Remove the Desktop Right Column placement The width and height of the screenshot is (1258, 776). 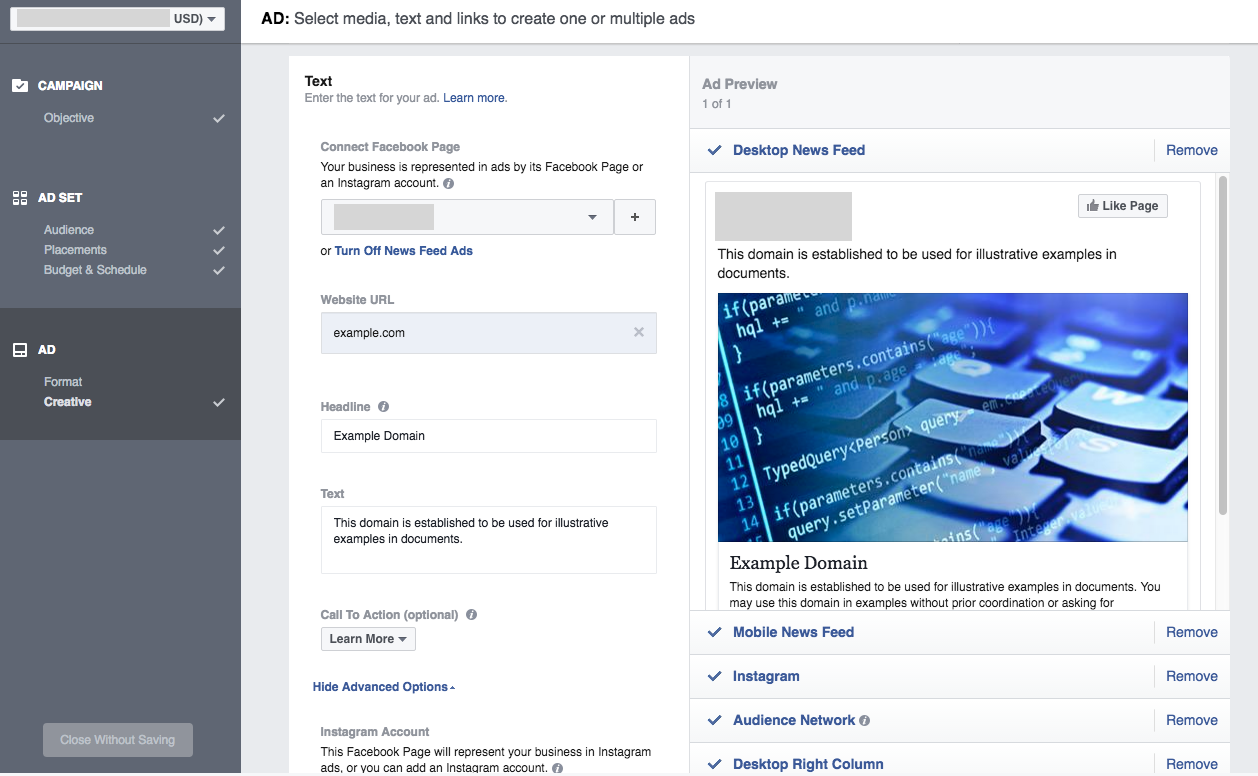(x=1191, y=763)
